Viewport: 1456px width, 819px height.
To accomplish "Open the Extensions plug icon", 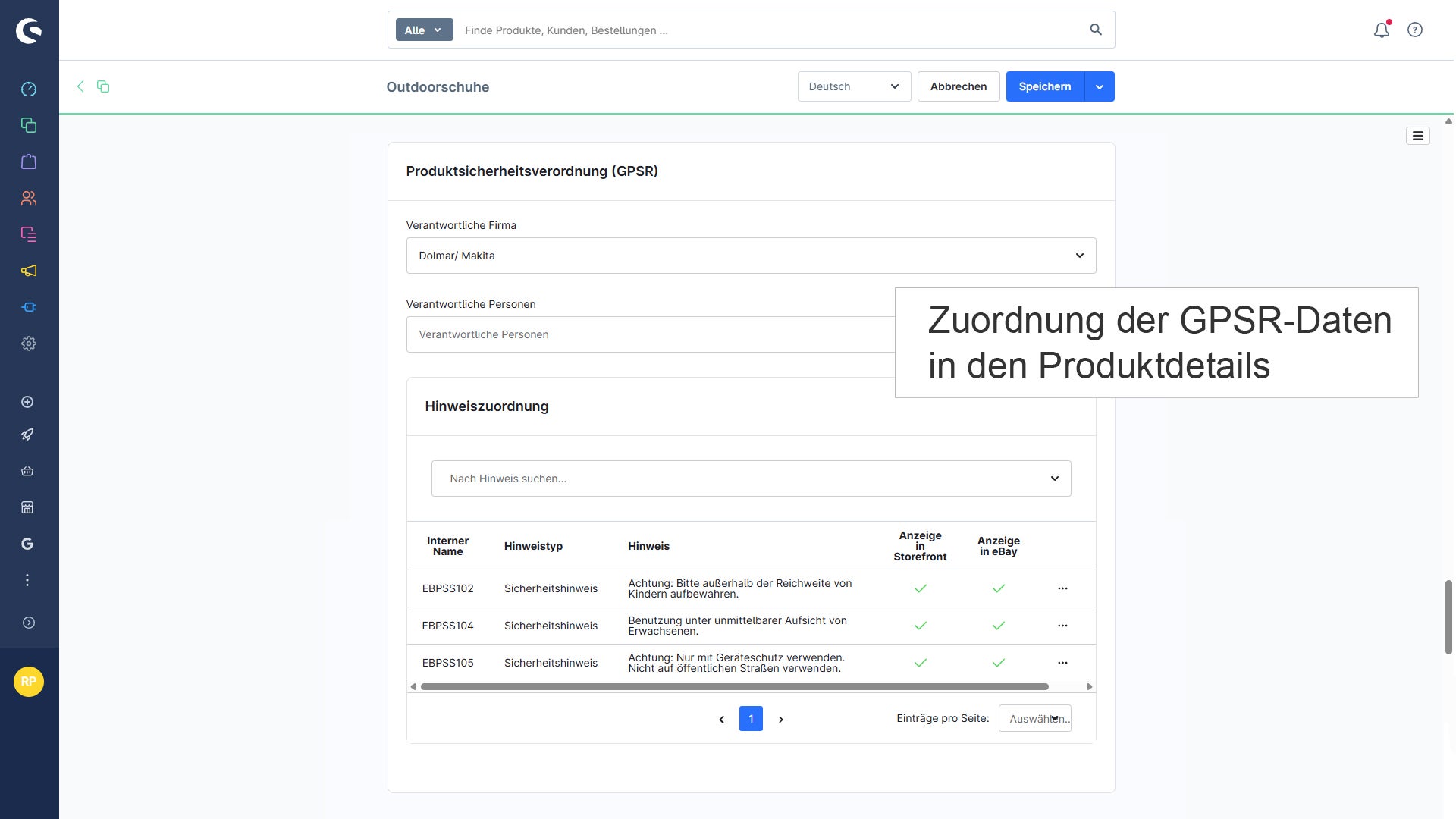I will point(29,307).
